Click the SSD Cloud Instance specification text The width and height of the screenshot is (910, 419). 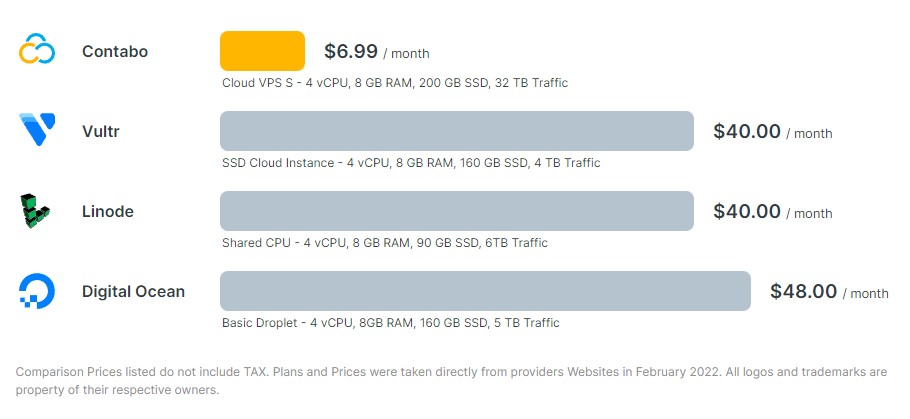click(x=411, y=163)
